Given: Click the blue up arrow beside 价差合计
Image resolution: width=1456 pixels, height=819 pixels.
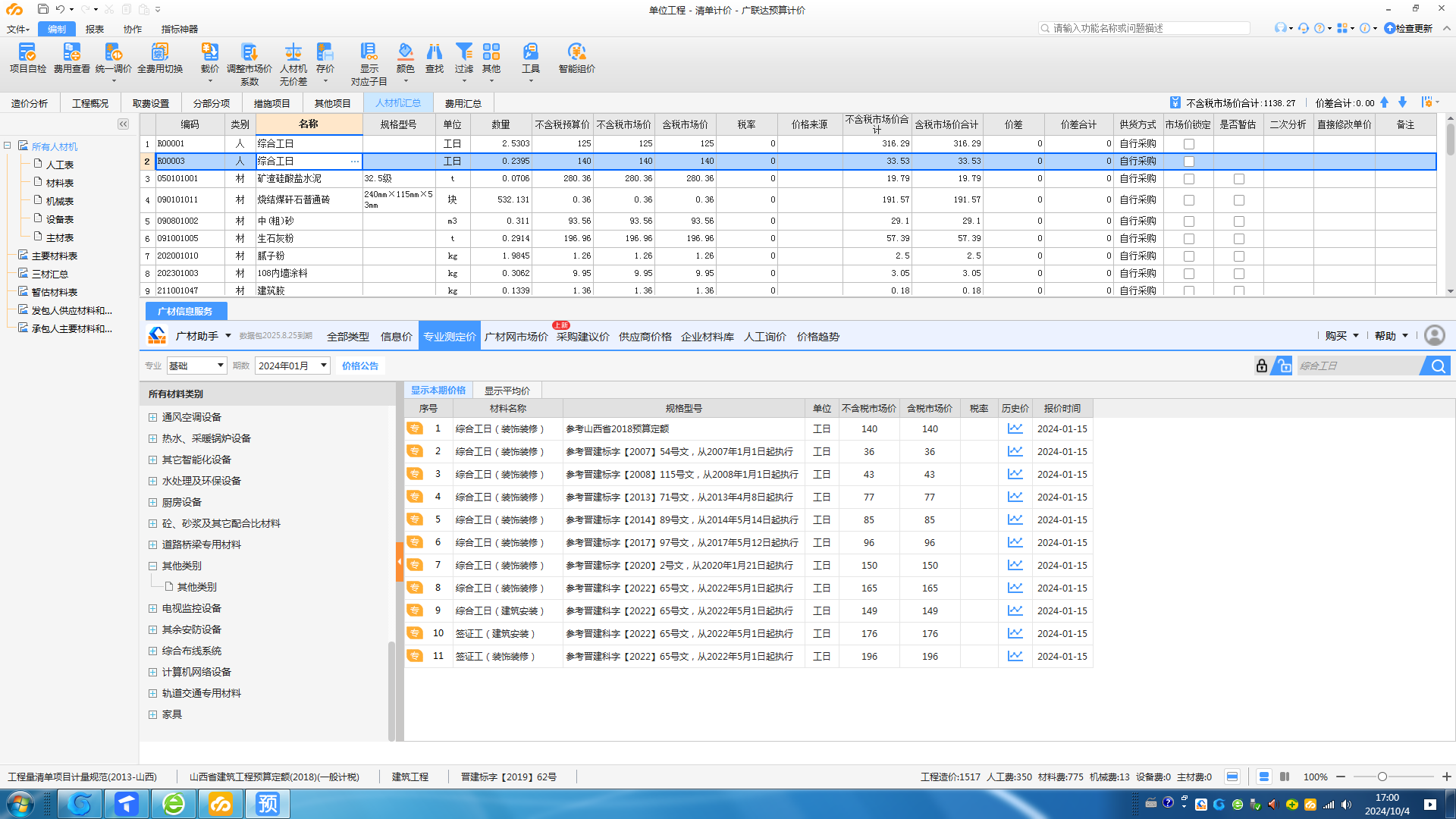Looking at the screenshot, I should [1385, 102].
